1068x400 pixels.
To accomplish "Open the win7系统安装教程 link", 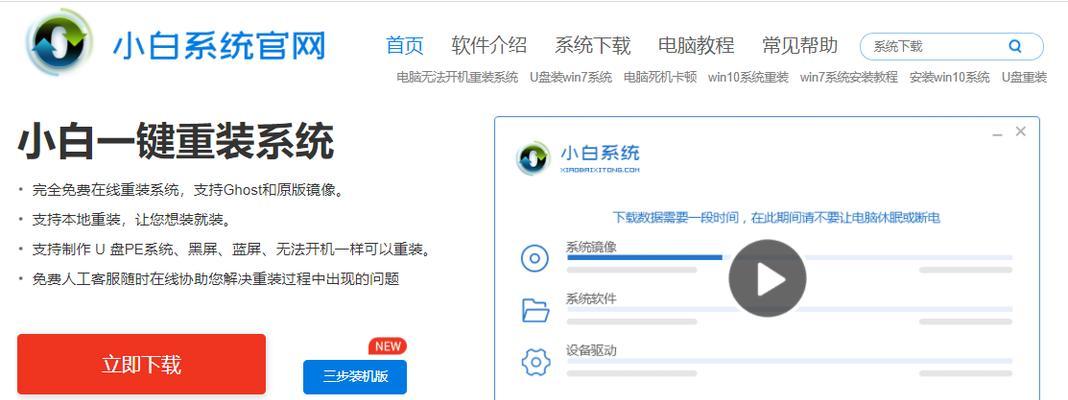I will (x=849, y=78).
